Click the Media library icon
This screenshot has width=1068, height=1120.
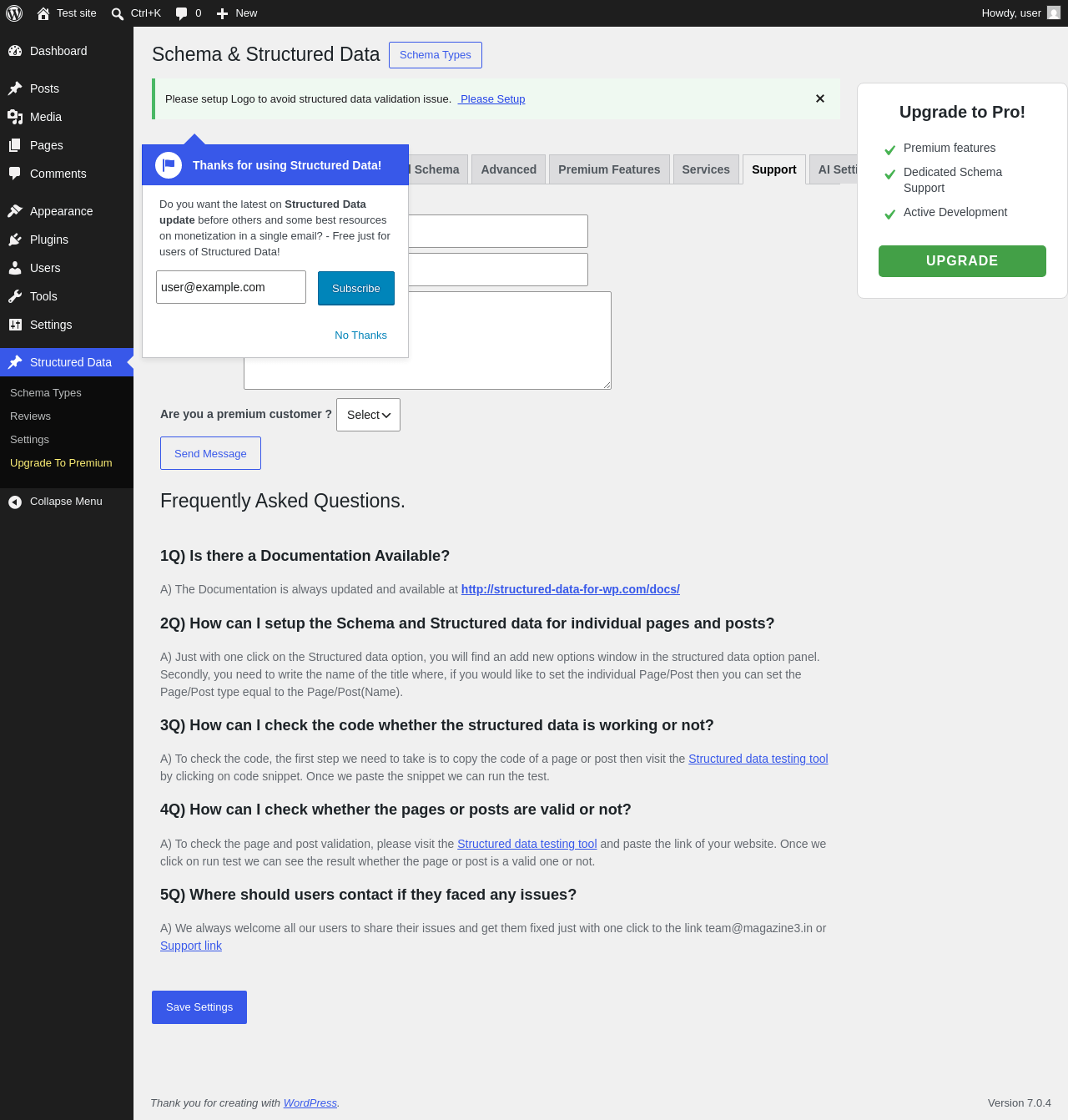coord(15,117)
